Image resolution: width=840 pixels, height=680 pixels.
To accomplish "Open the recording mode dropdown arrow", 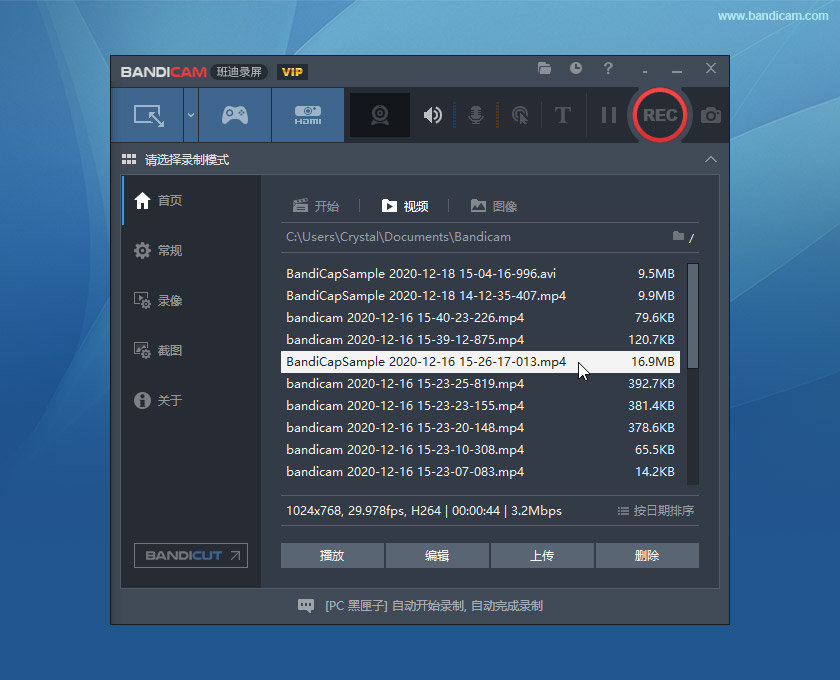I will click(x=190, y=114).
